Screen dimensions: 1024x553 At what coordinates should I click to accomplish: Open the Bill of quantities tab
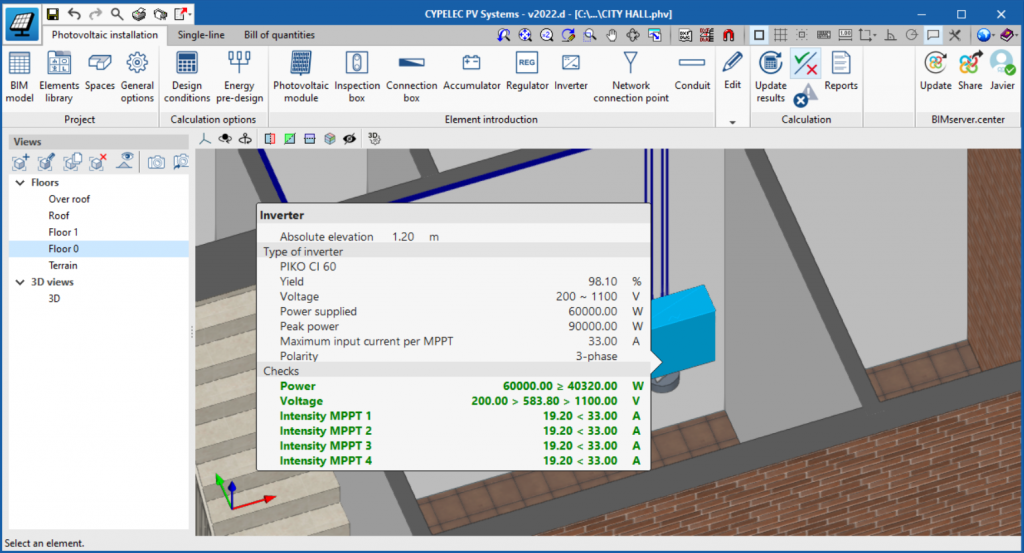point(279,35)
